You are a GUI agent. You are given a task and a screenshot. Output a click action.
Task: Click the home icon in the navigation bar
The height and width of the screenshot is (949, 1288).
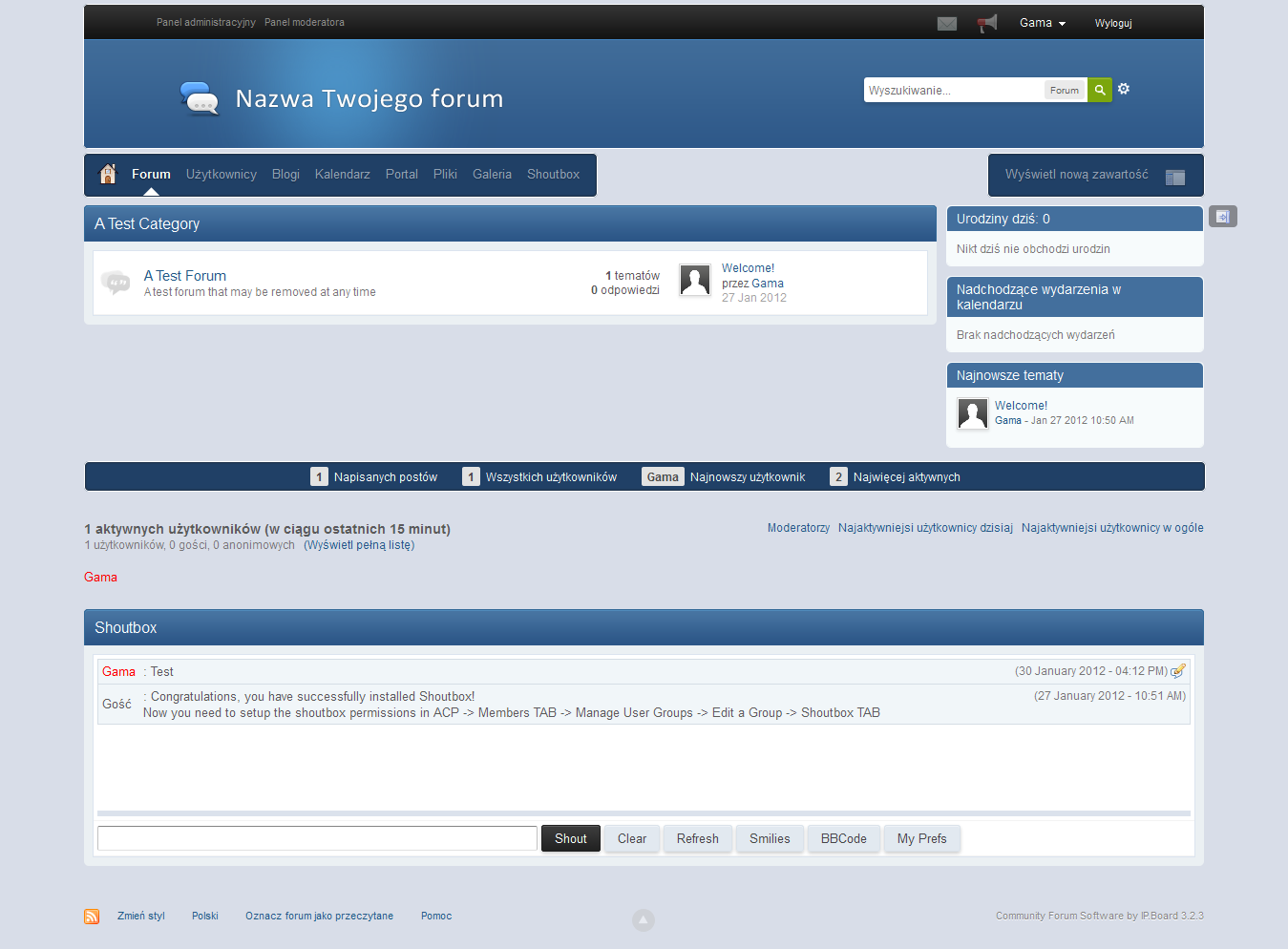point(108,174)
